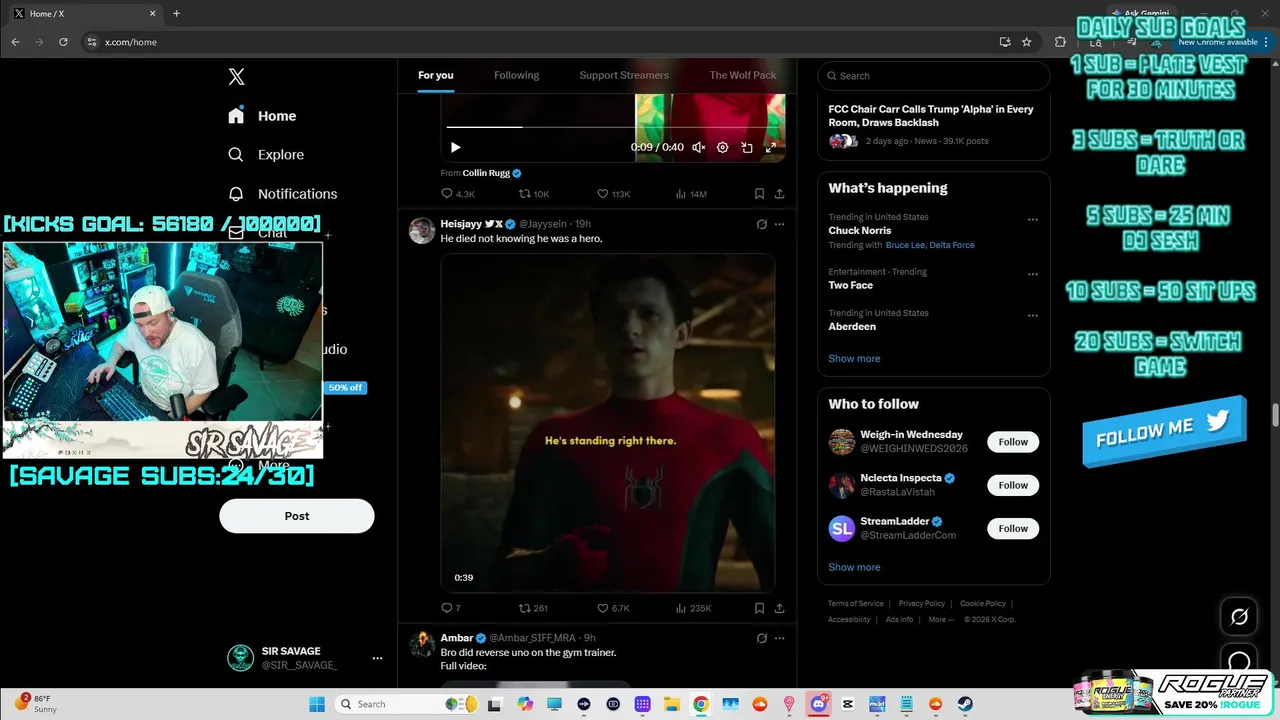Click the Chrome address bar
1280x720 pixels.
click(x=540, y=42)
